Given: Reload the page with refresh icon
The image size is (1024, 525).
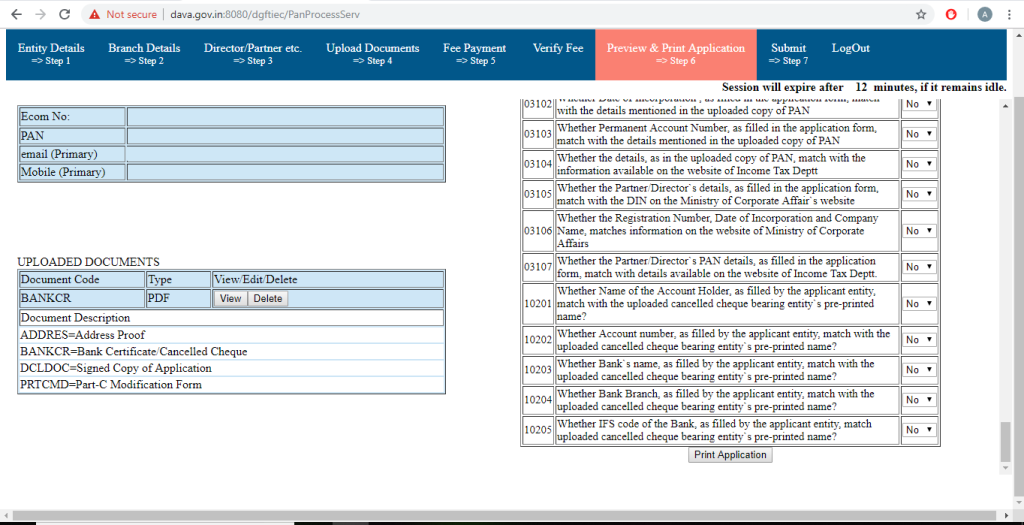Looking at the screenshot, I should click(64, 14).
